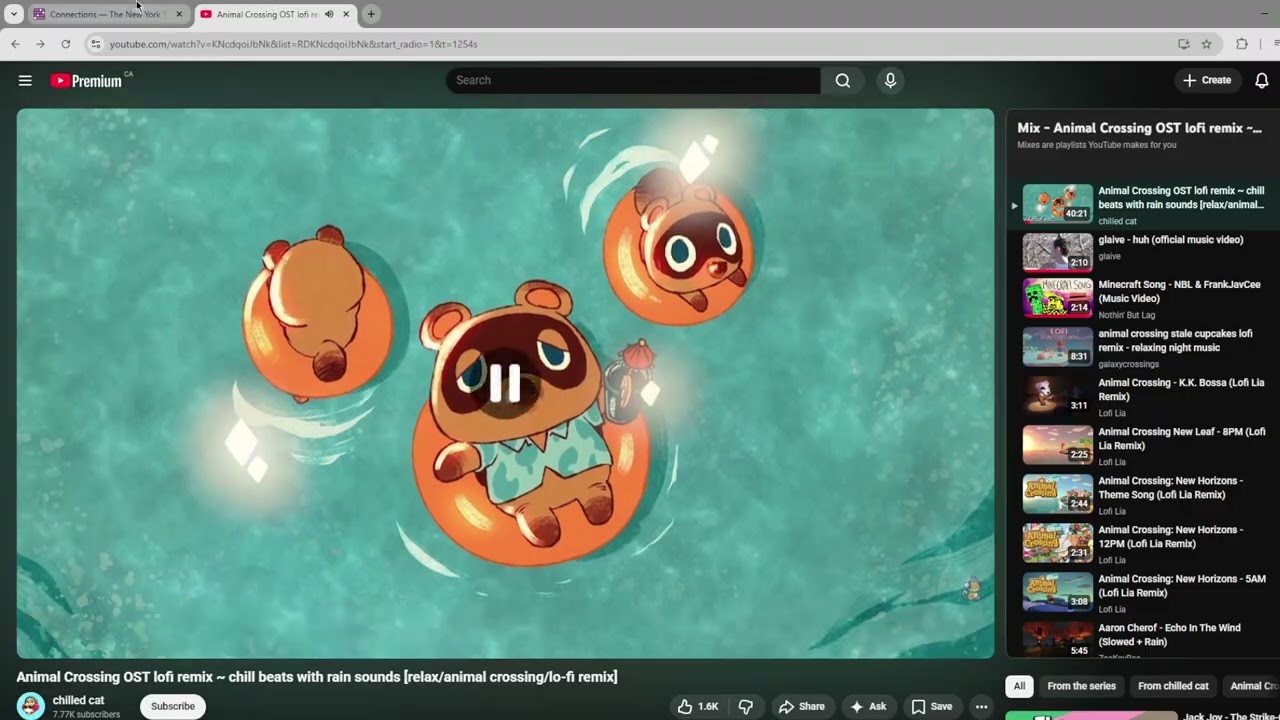Open chilled cat channel avatar

coord(31,706)
